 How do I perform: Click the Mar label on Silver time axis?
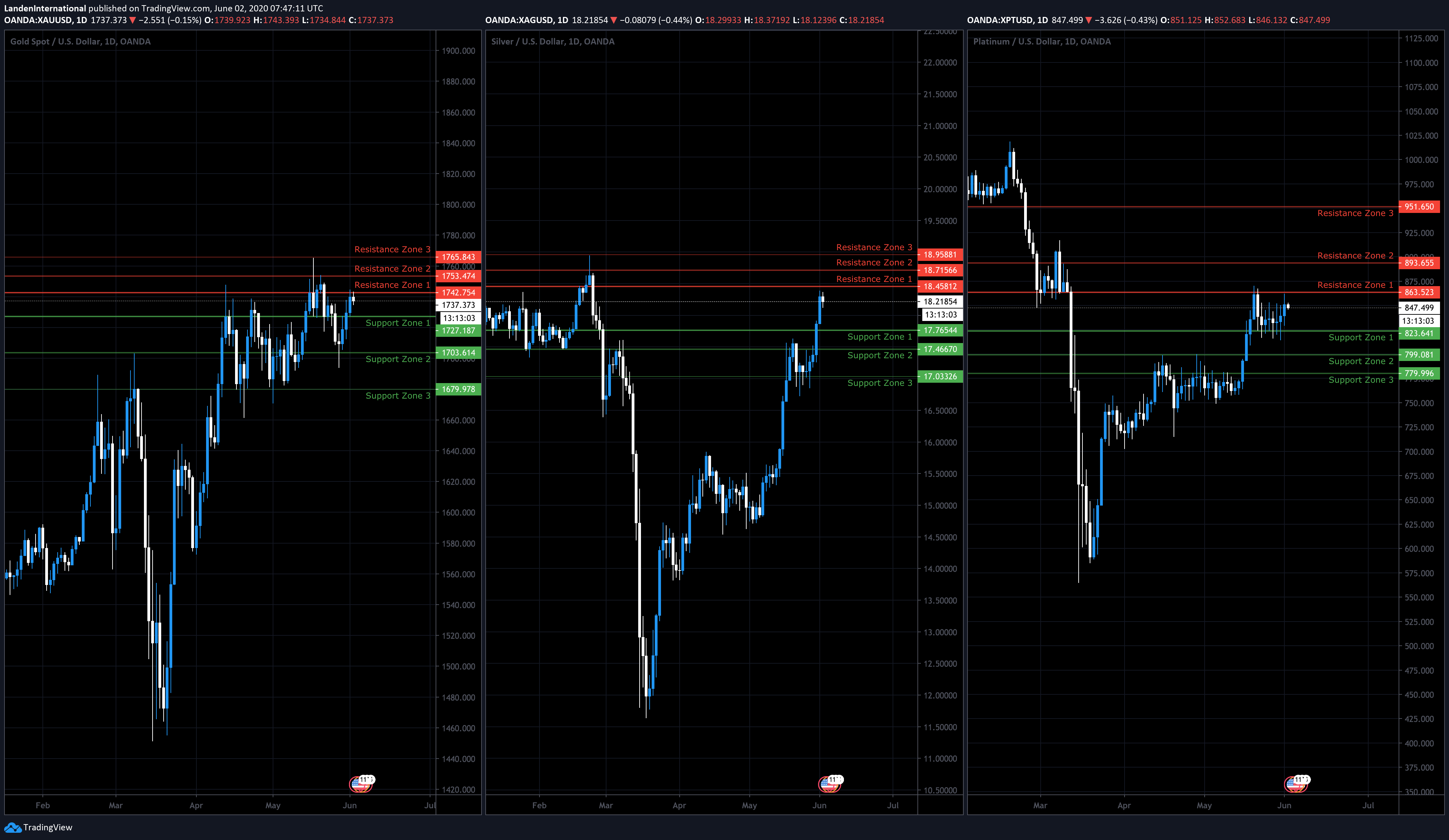pos(605,806)
